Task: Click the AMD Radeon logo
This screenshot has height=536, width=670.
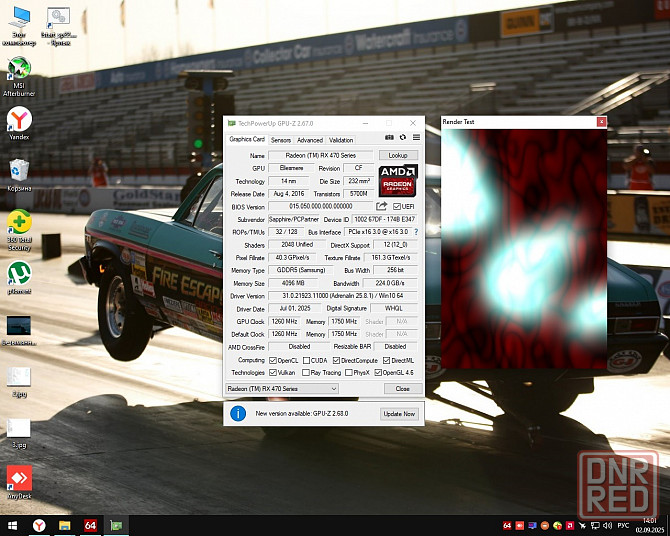Action: (x=397, y=181)
